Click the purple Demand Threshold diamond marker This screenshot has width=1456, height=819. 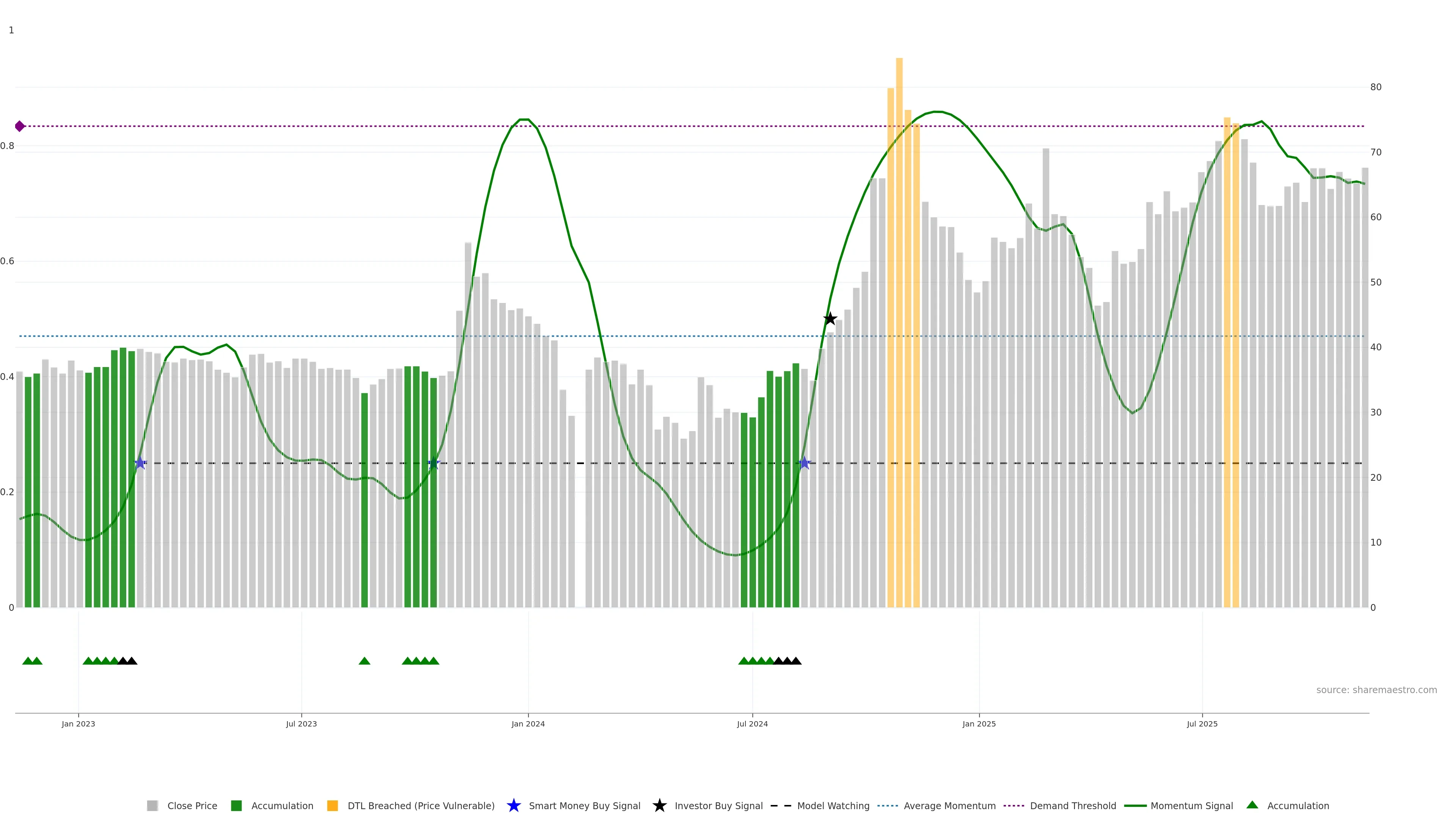click(20, 126)
